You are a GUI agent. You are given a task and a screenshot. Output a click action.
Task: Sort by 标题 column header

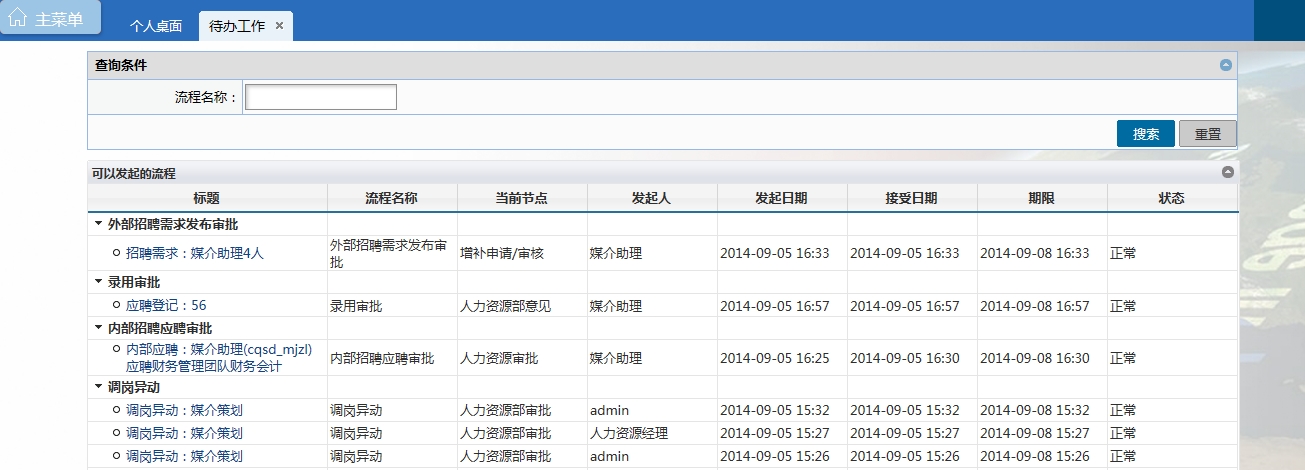click(x=207, y=198)
